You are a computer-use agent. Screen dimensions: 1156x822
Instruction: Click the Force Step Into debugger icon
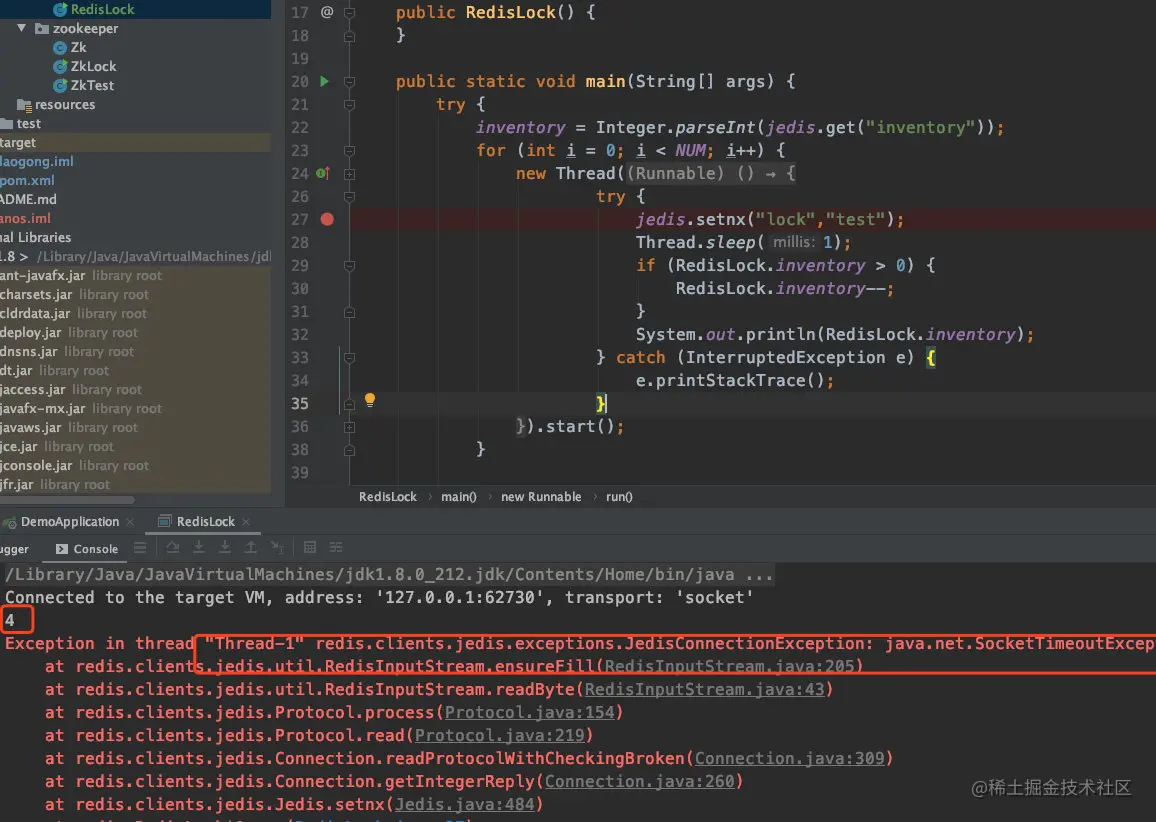tap(225, 547)
